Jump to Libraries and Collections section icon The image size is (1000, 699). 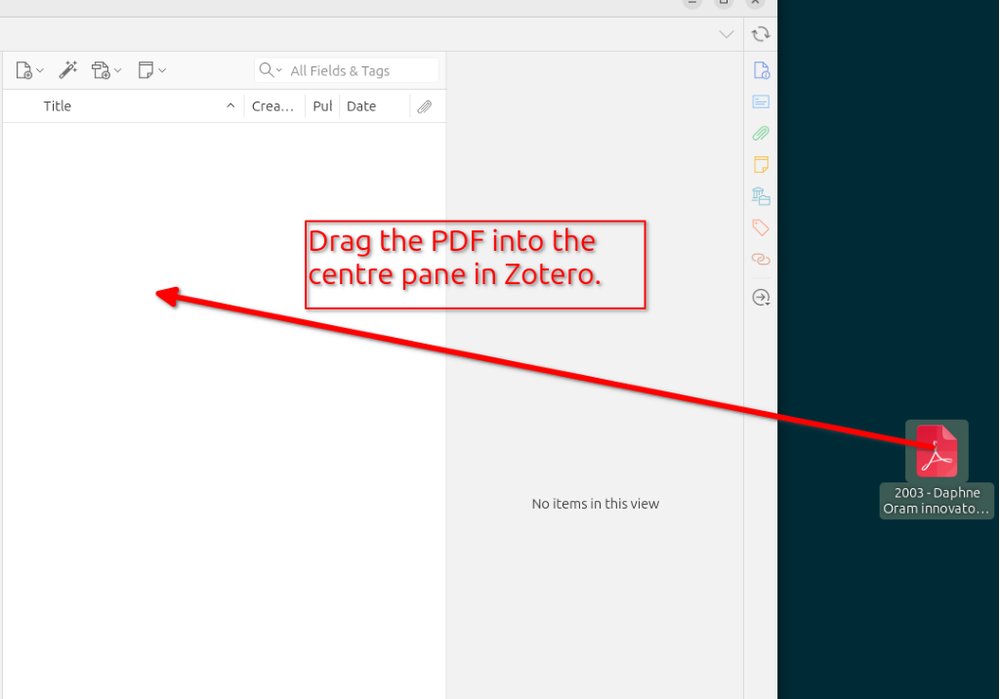coord(761,196)
